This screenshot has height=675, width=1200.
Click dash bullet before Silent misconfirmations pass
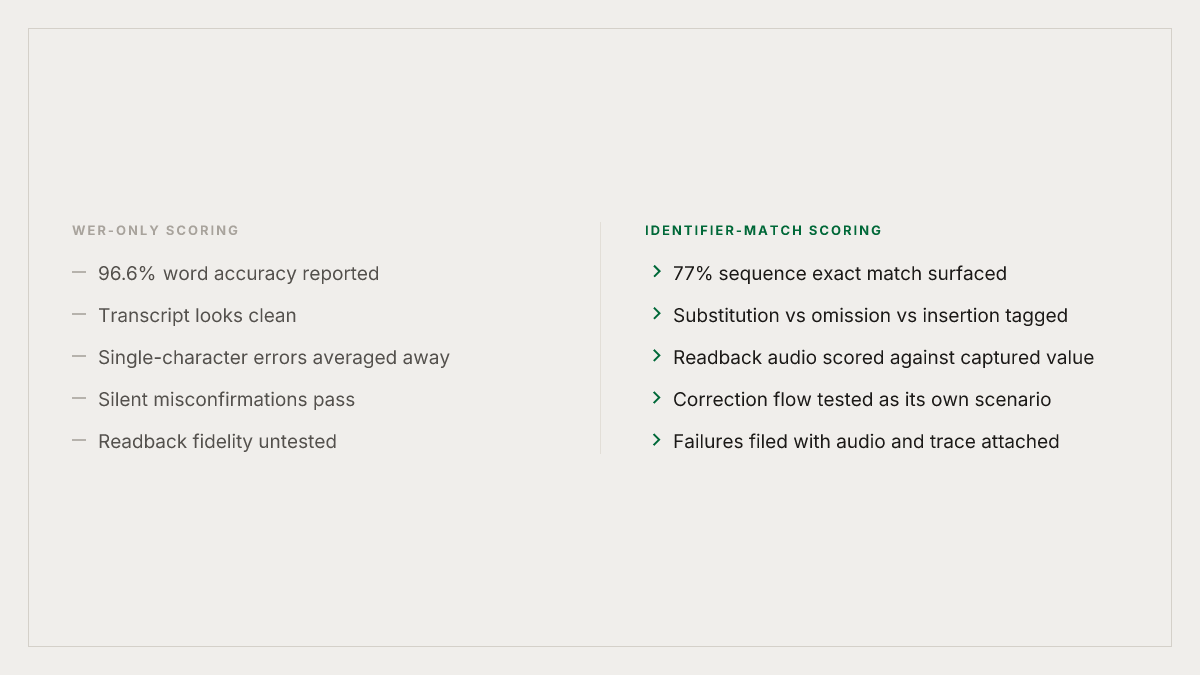[x=79, y=398]
